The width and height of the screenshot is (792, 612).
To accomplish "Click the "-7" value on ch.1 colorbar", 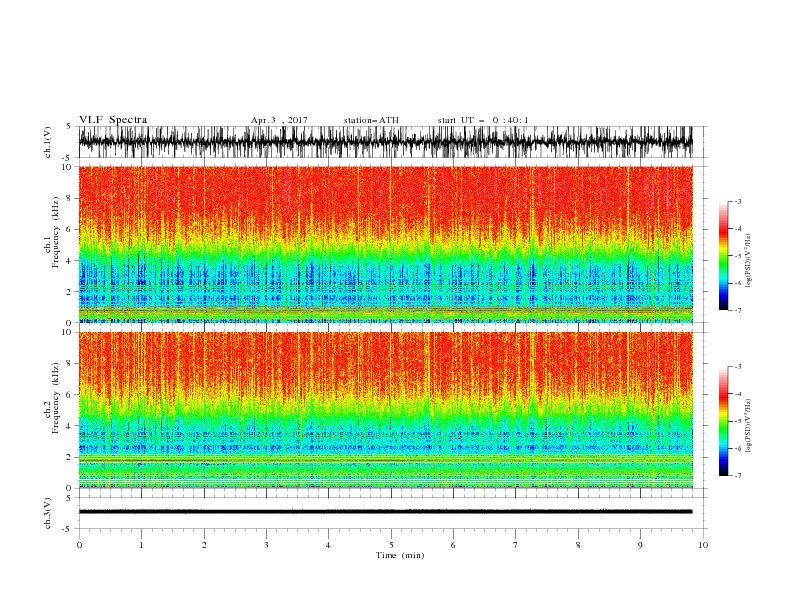I will 738,310.
